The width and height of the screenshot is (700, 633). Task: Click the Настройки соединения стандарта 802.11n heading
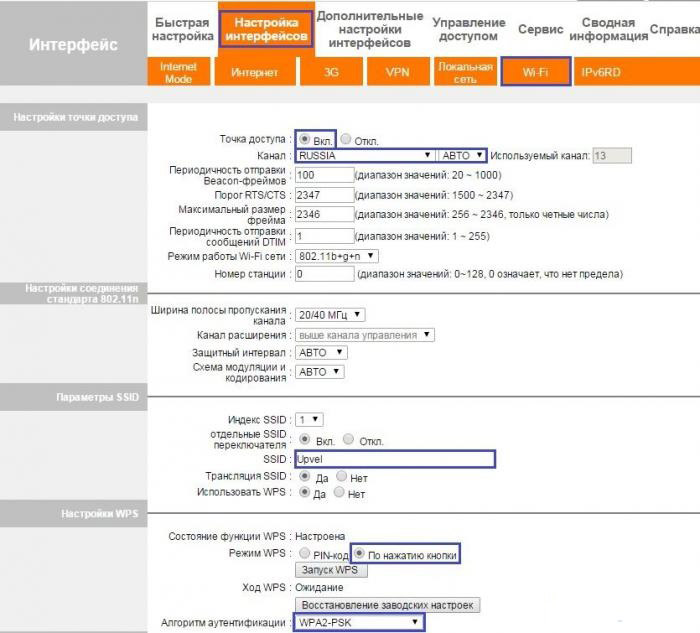[82, 293]
